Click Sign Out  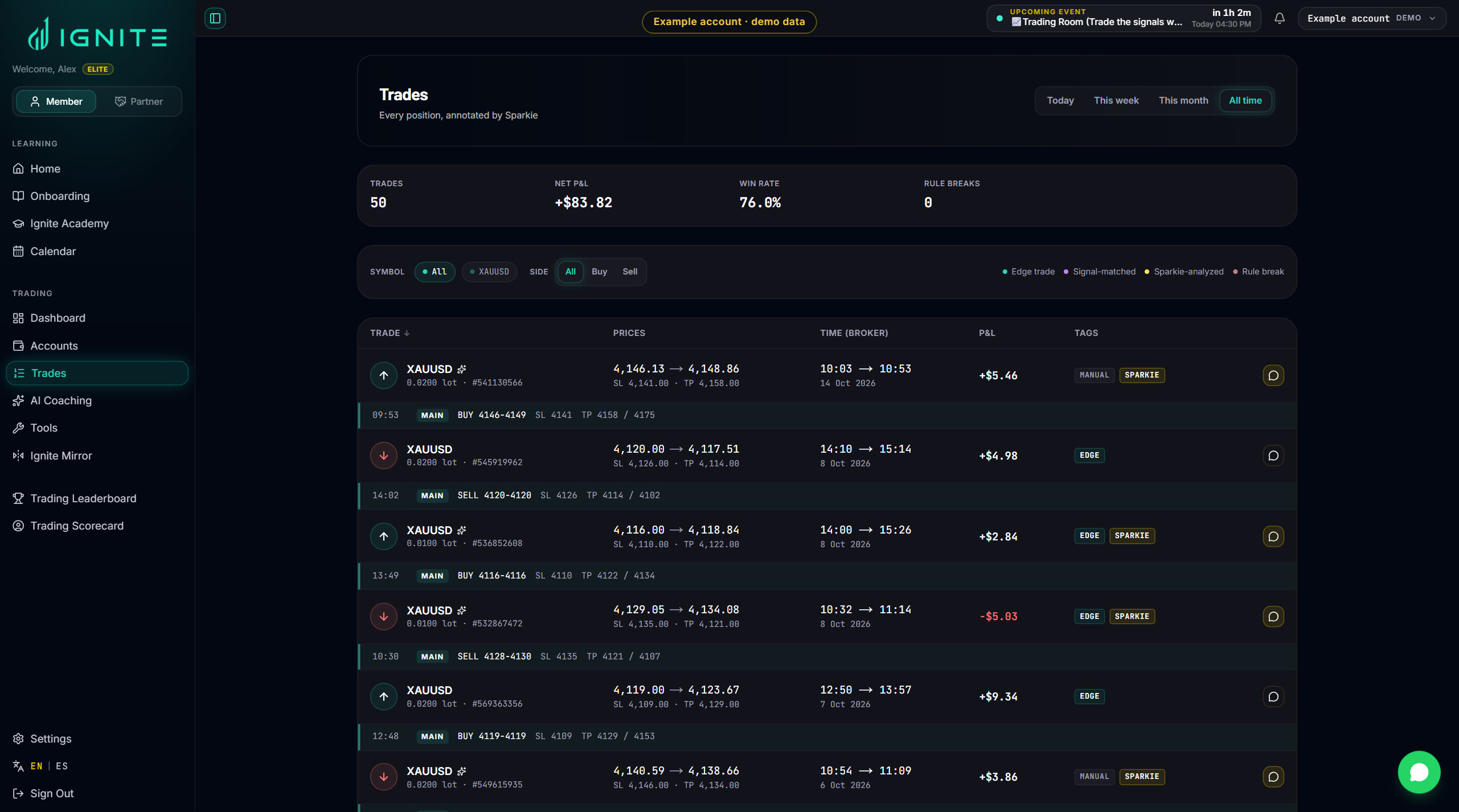point(97,793)
